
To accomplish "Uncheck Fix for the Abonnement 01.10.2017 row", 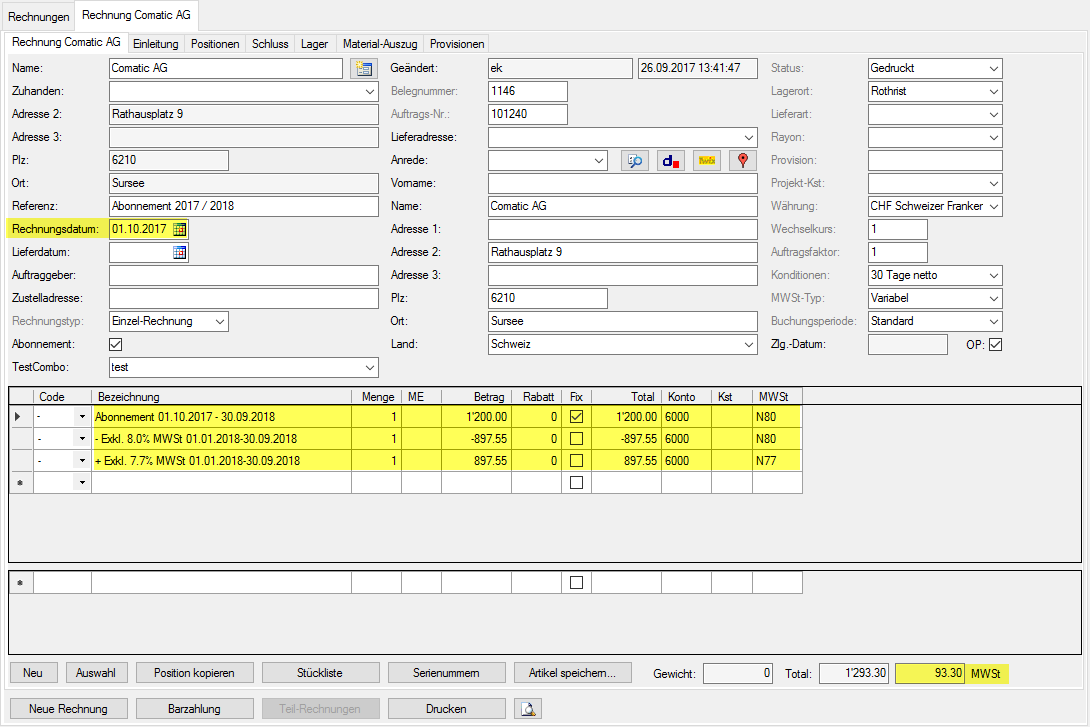I will [576, 416].
